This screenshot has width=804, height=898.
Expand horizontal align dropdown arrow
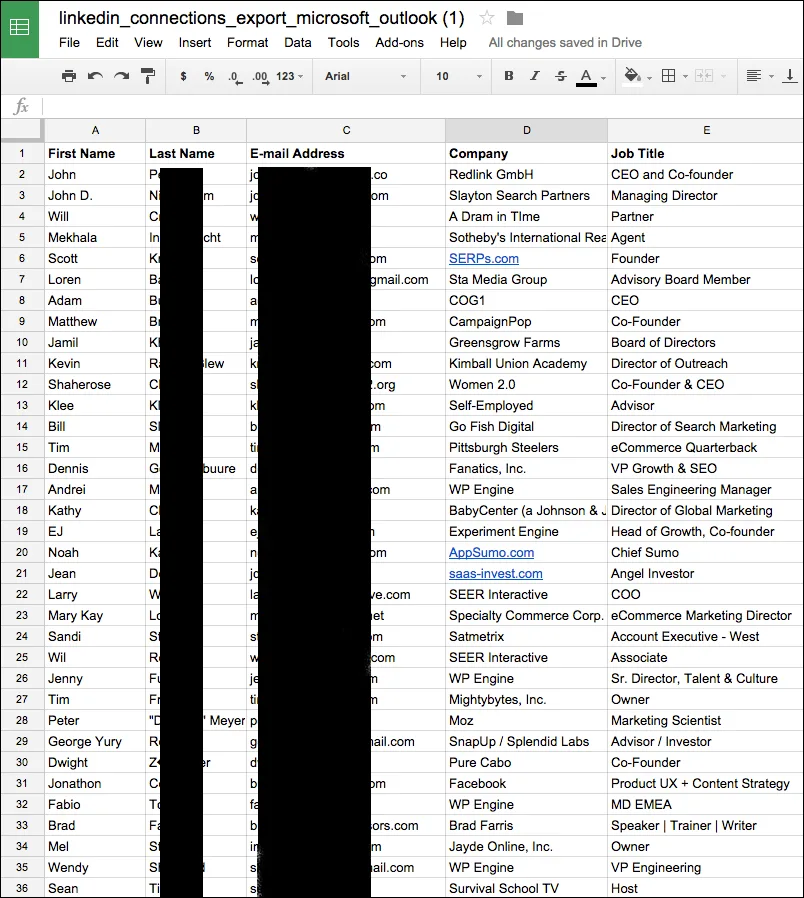pos(771,77)
